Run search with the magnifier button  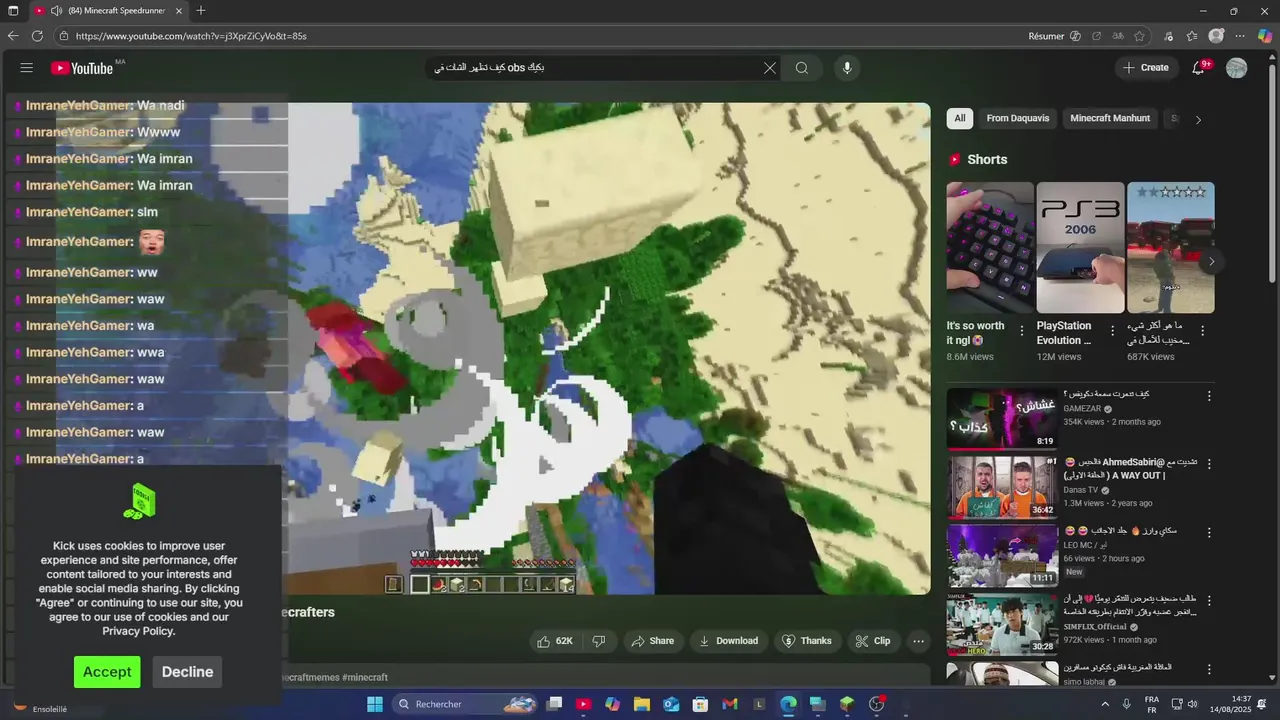[x=802, y=68]
